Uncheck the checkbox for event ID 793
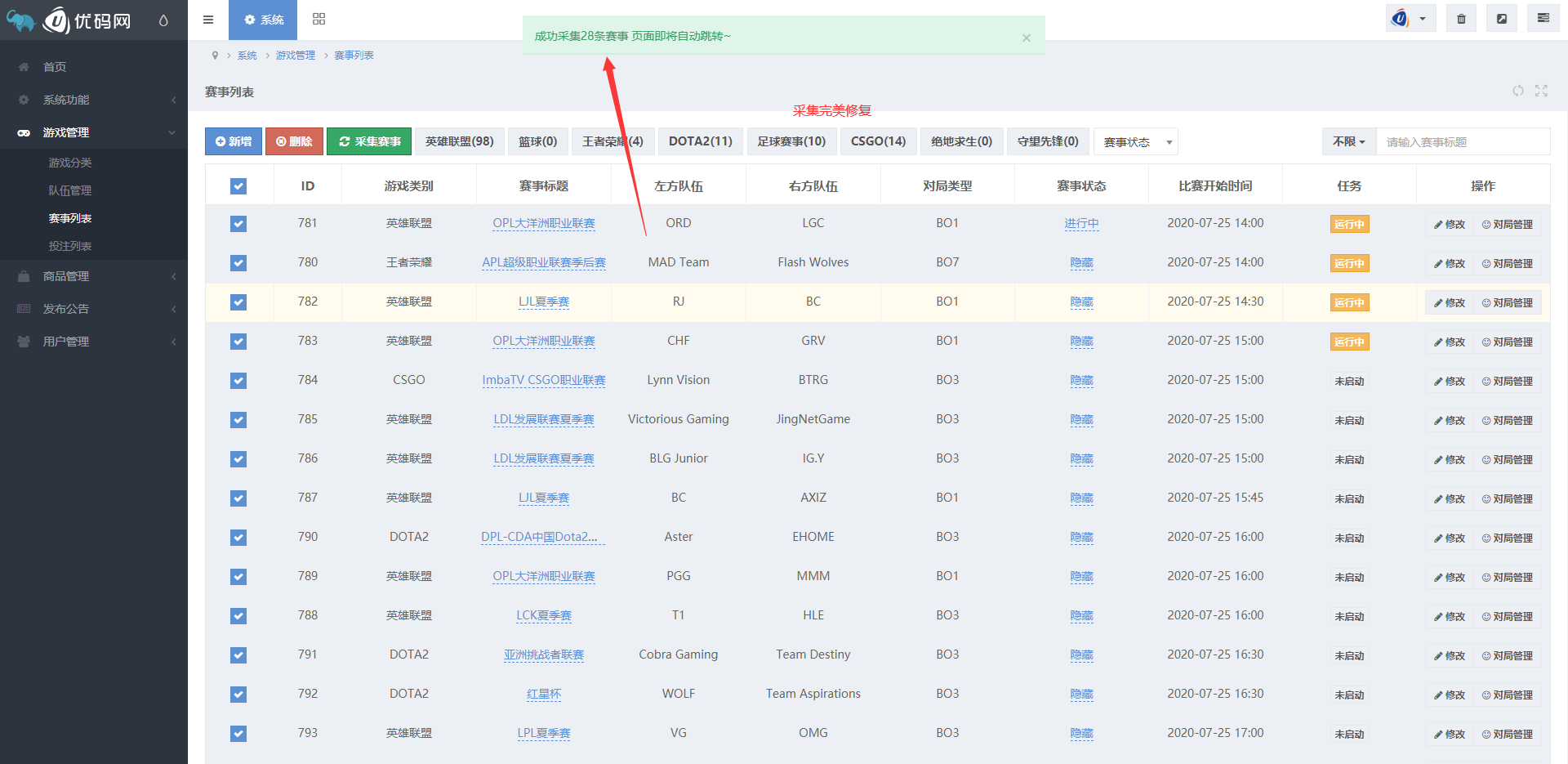 point(238,734)
